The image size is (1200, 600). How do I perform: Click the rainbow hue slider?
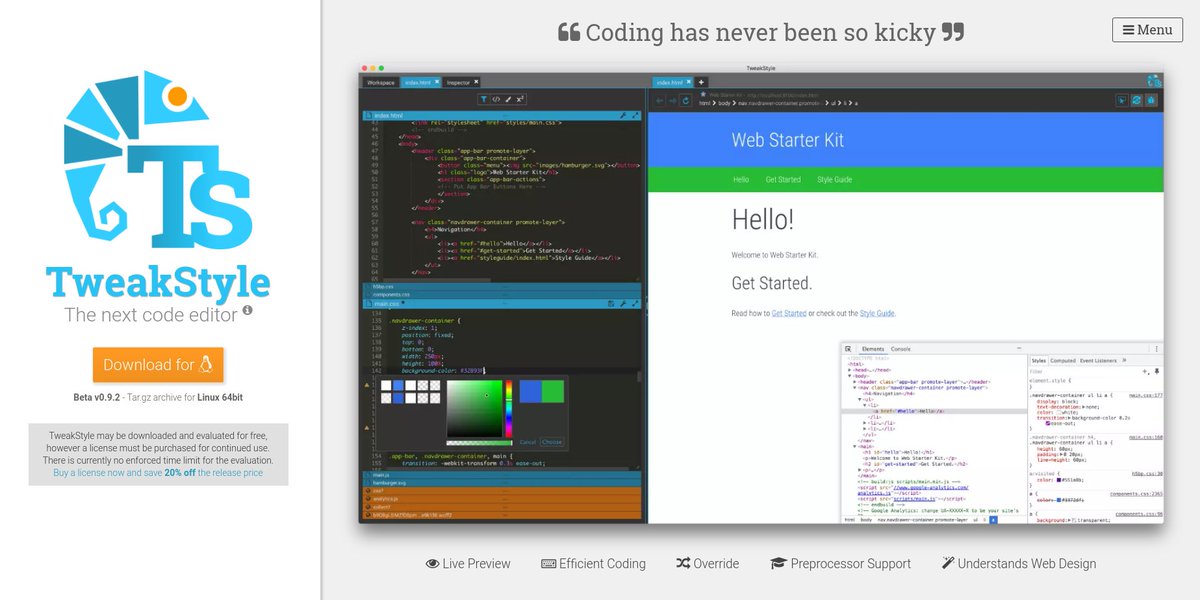tap(509, 408)
